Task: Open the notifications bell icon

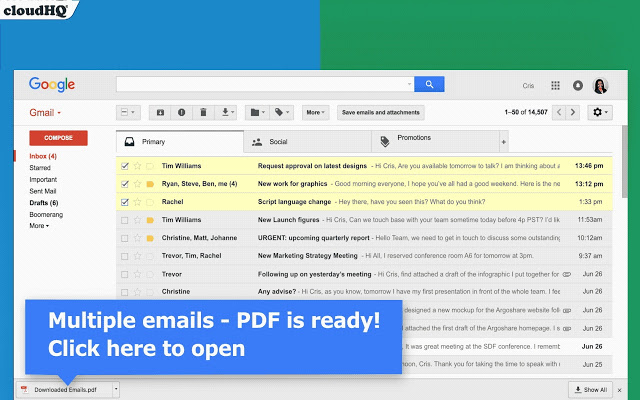Action: pos(578,85)
